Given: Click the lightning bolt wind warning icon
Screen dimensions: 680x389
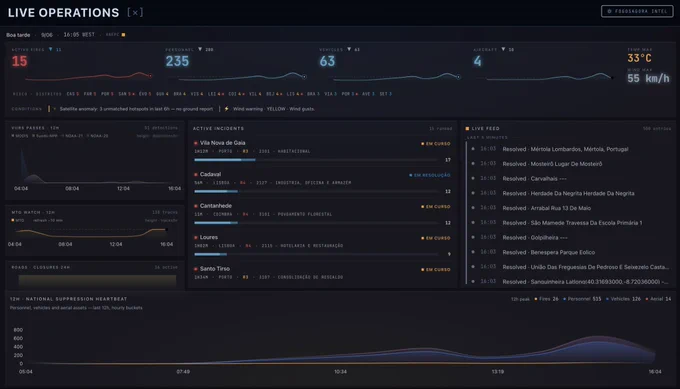Looking at the screenshot, I should click(226, 109).
